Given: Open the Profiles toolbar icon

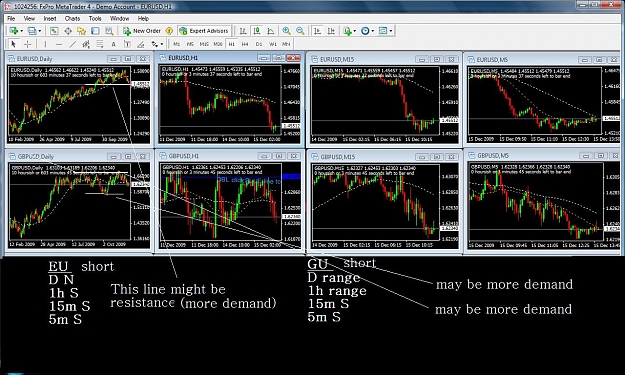Looking at the screenshot, I should click(32, 31).
